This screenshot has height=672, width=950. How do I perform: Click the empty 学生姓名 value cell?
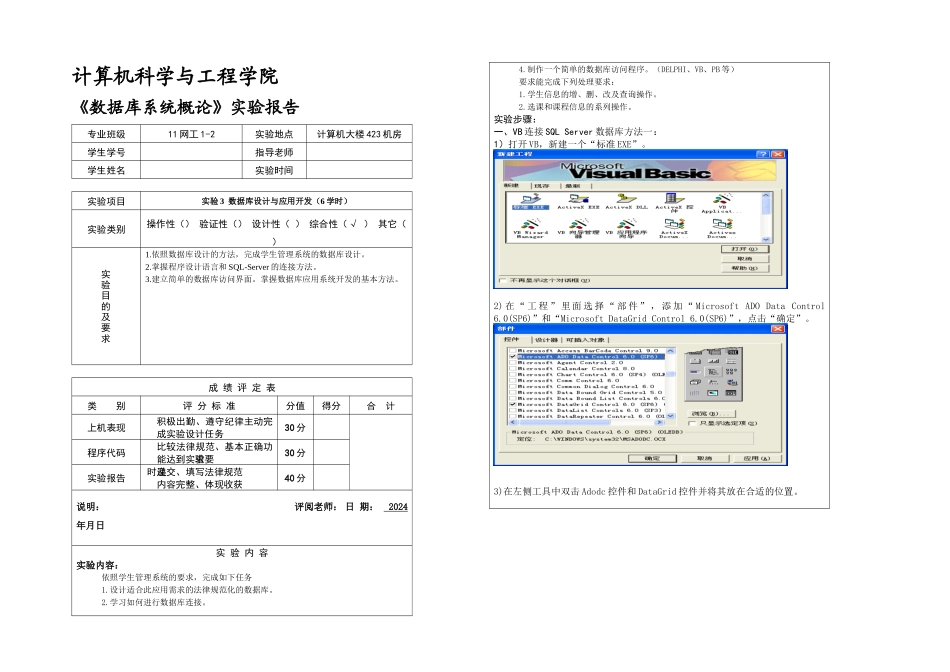(x=191, y=170)
